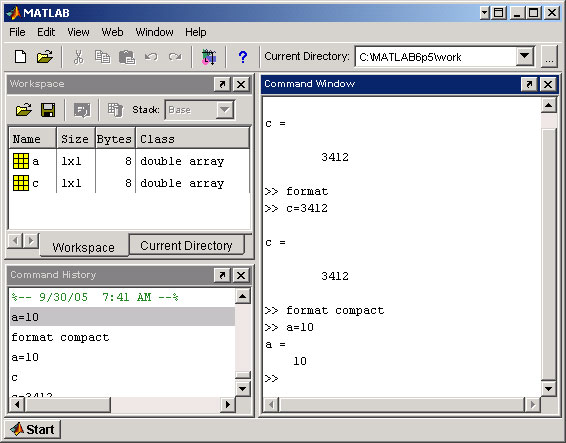Select format compact in Command History

tap(60, 337)
